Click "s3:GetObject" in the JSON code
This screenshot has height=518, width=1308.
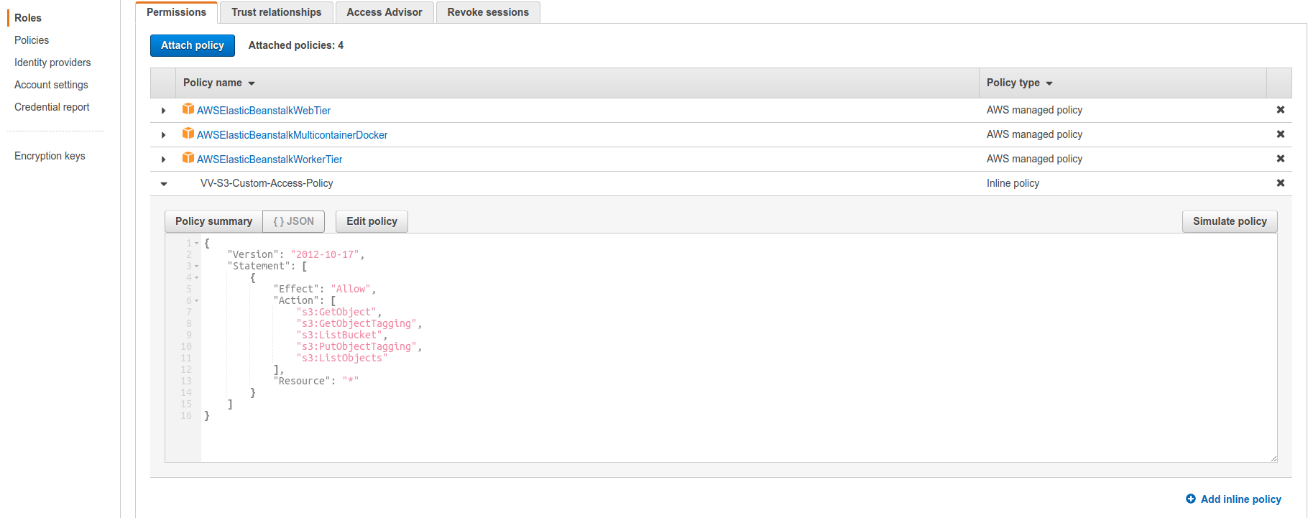[339, 312]
